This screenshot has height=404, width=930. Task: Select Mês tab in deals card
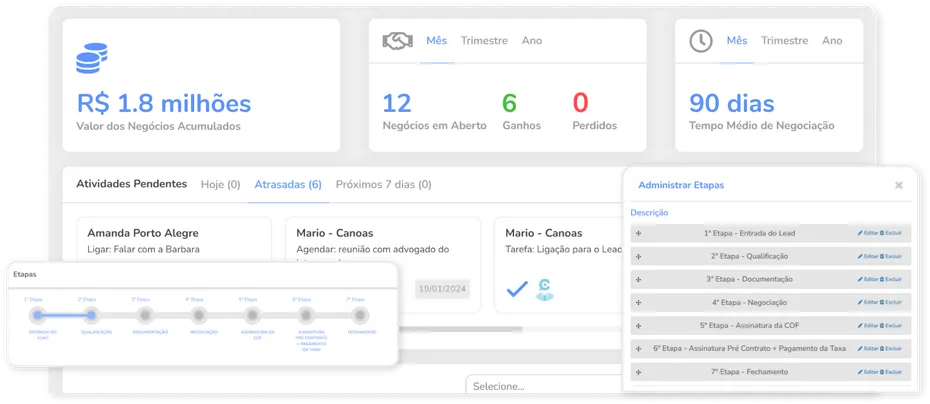[437, 41]
